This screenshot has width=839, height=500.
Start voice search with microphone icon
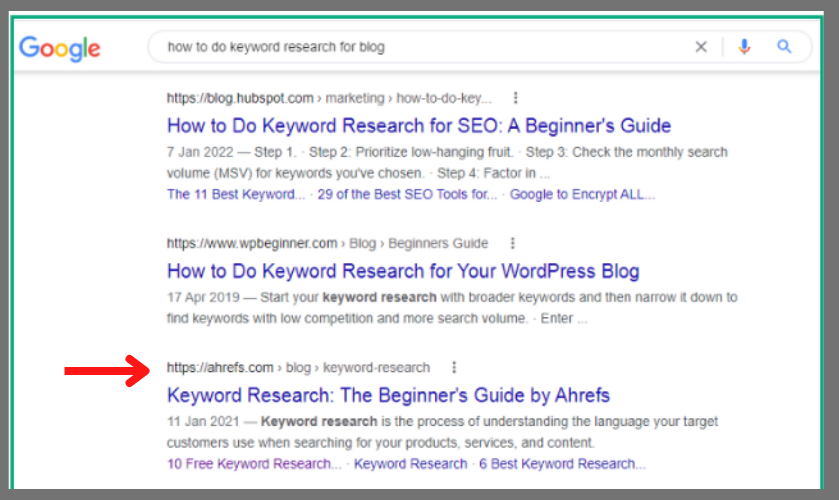(x=744, y=47)
